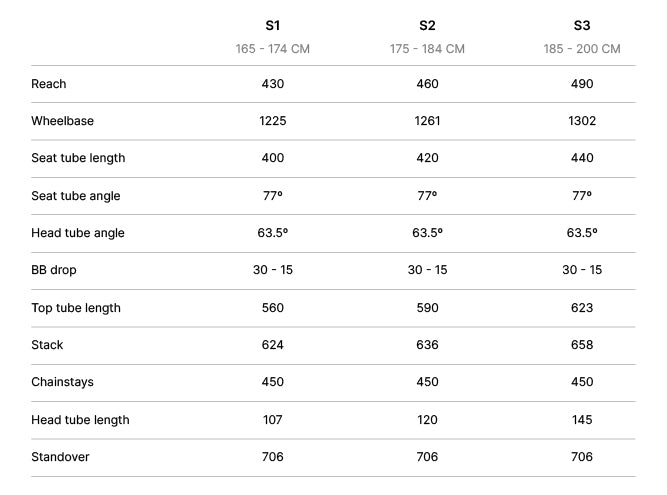Click the S1 column header
This screenshot has width=667, height=495.
[273, 25]
